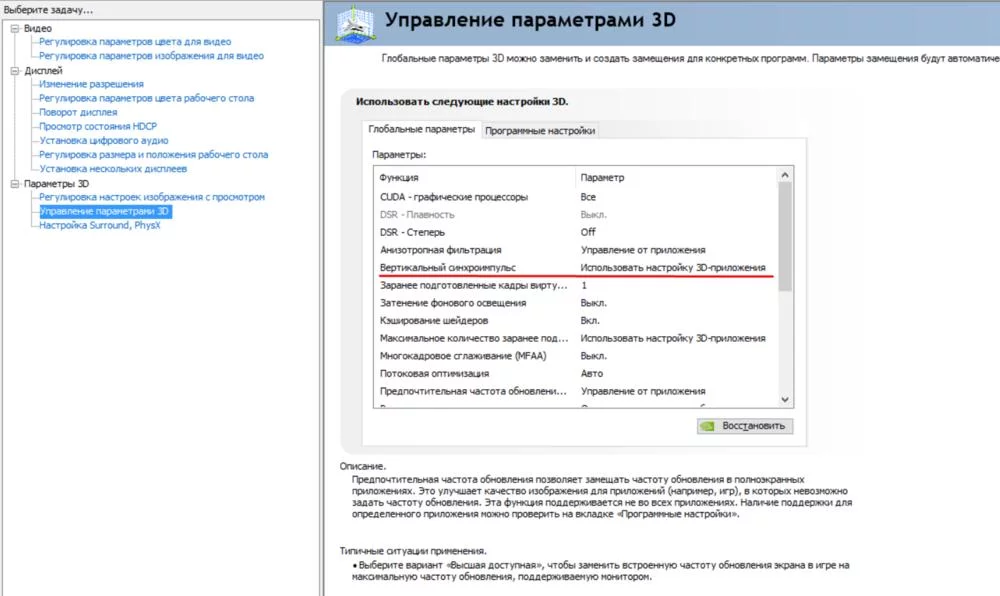The image size is (1000, 596).
Task: Switch to Глобальные параметры tab
Action: tap(422, 129)
